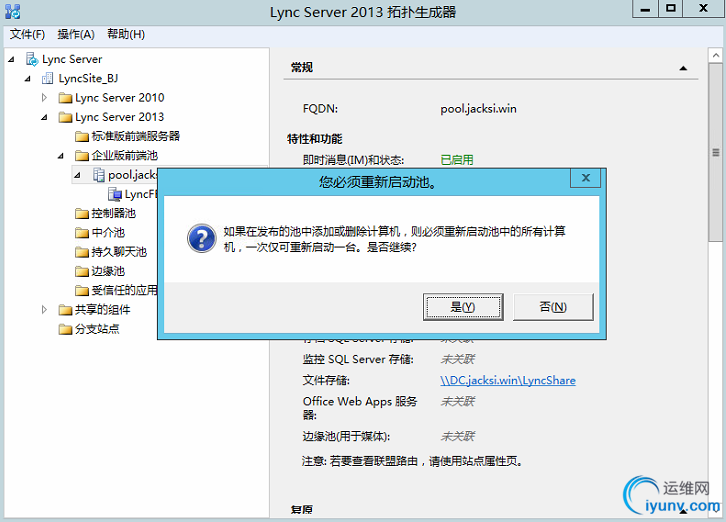Open the 帮助(H) menu

(126, 34)
